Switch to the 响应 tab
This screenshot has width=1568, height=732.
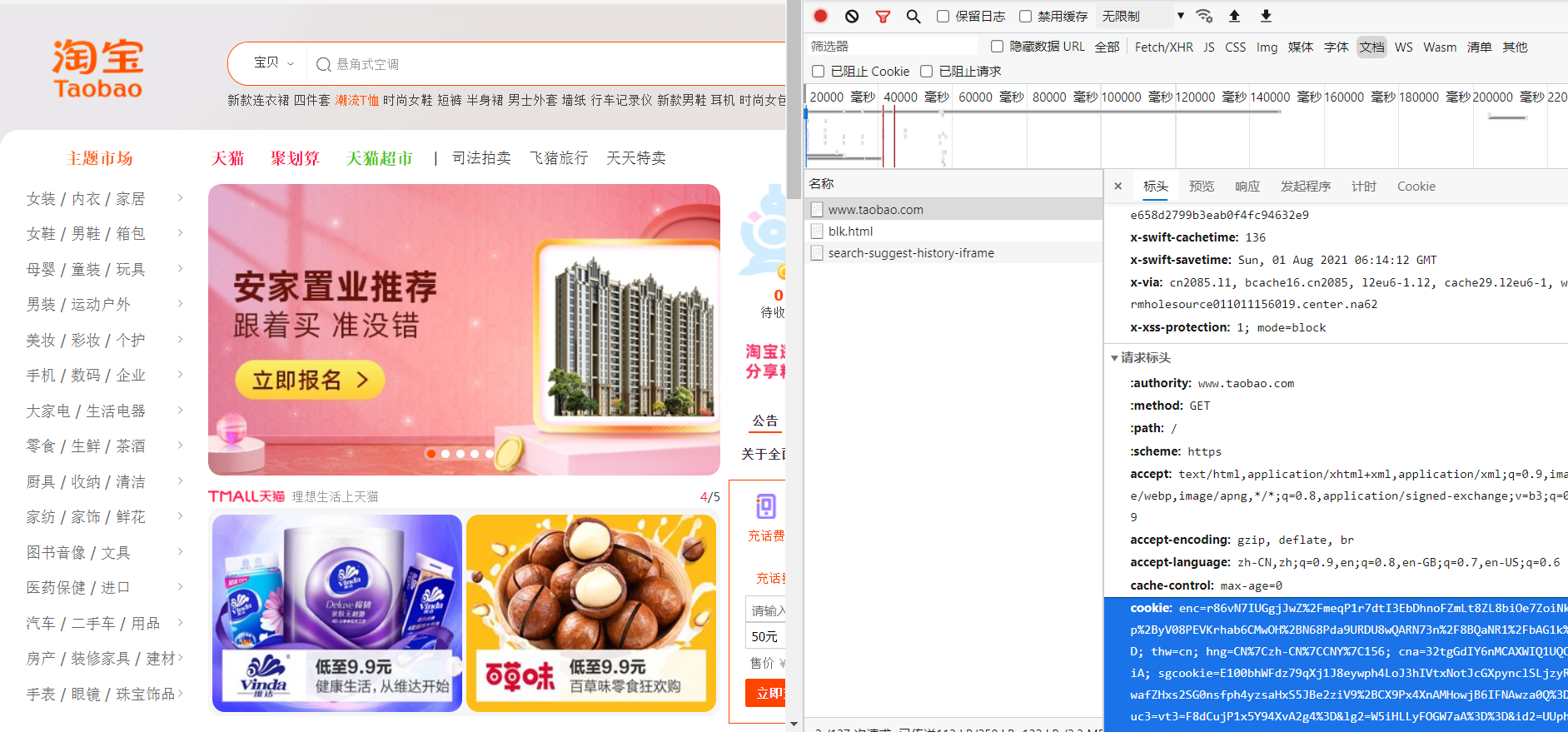[1247, 187]
